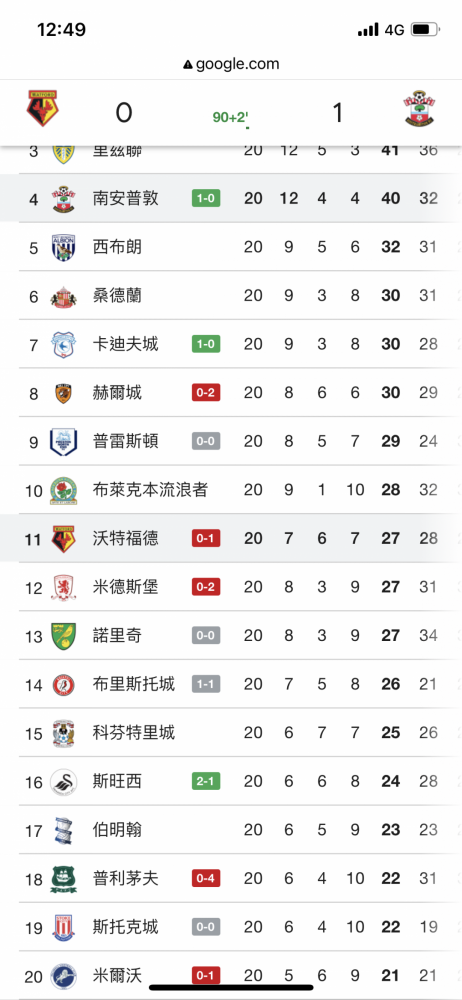Select the Norwich City canary crest
462x1000 pixels.
tap(64, 636)
